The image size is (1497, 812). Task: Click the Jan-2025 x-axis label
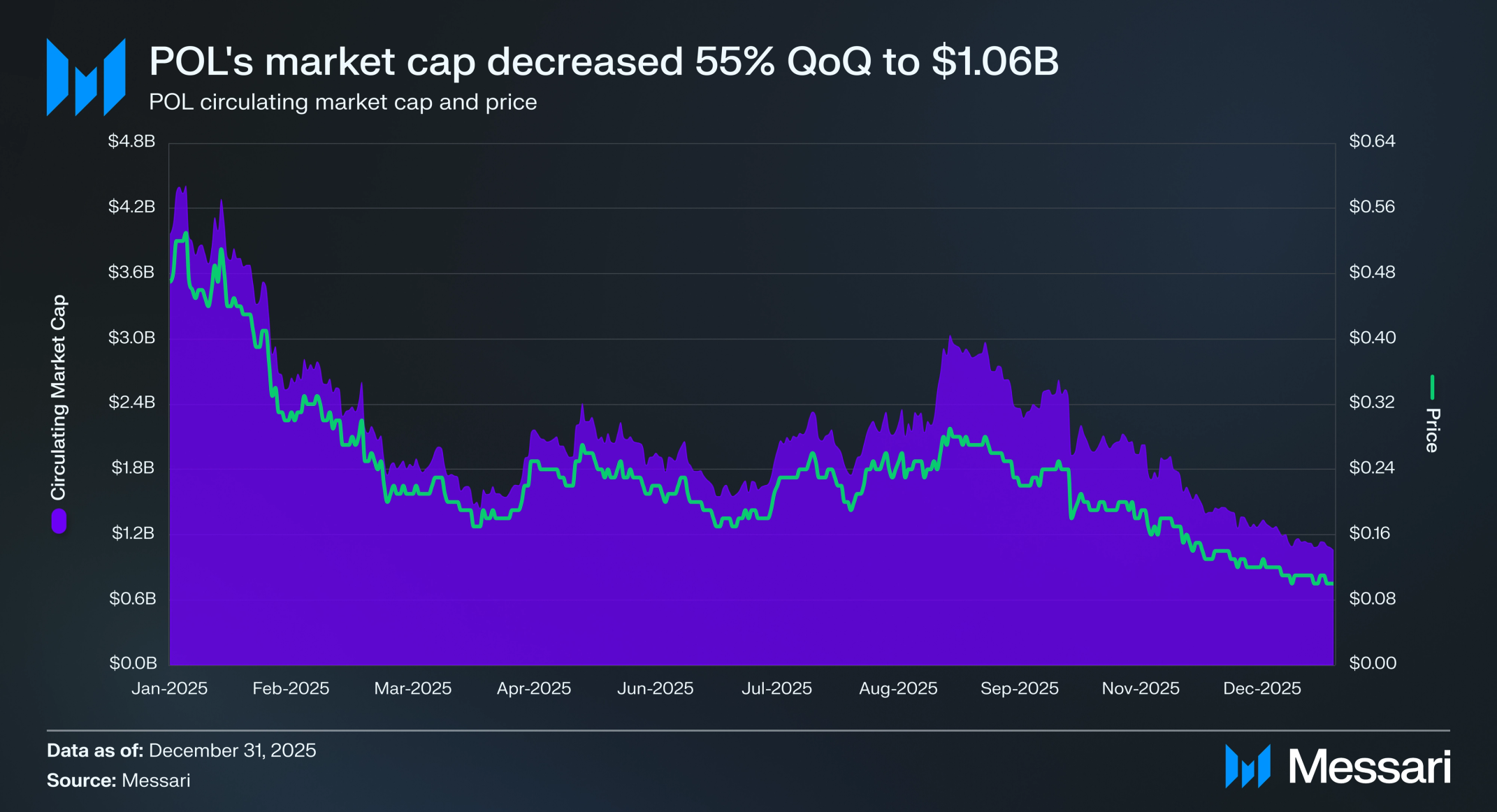(169, 688)
